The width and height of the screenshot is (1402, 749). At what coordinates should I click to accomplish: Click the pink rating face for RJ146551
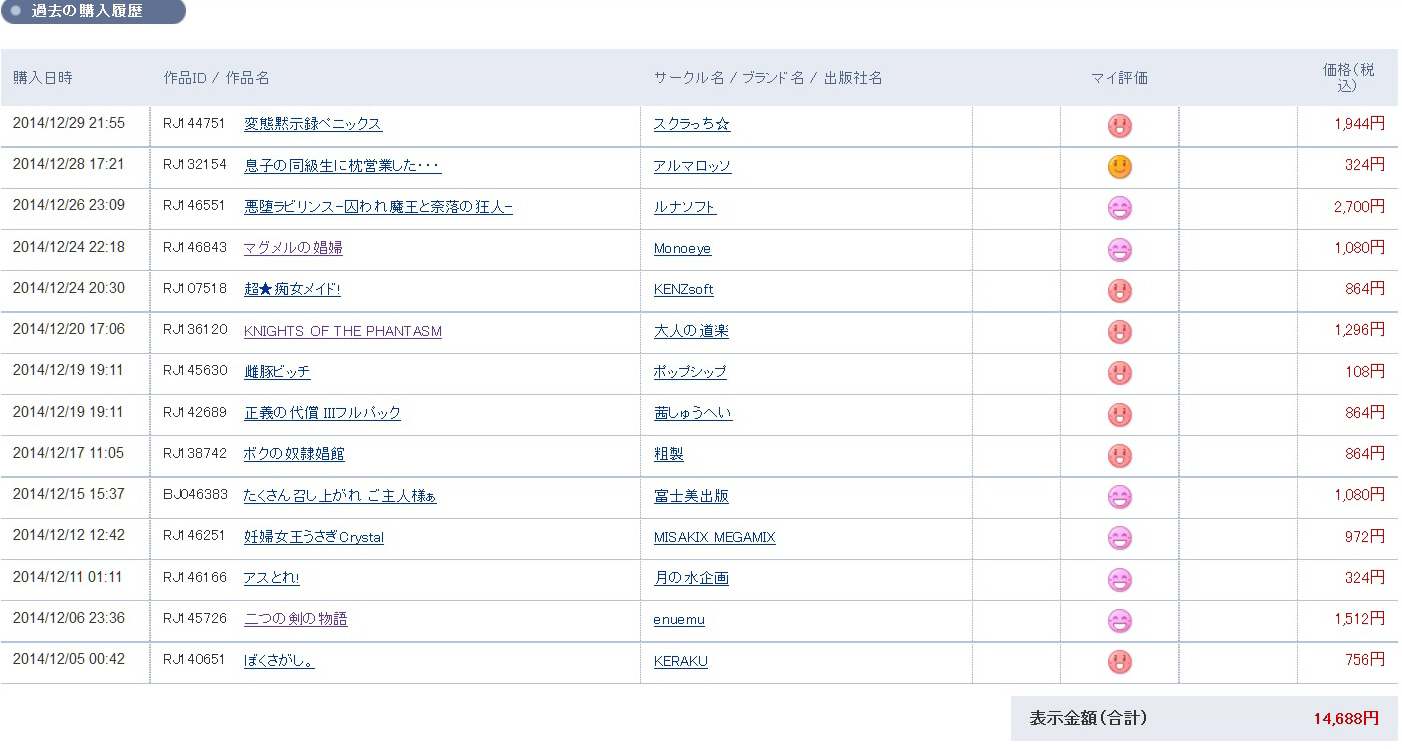click(1120, 208)
